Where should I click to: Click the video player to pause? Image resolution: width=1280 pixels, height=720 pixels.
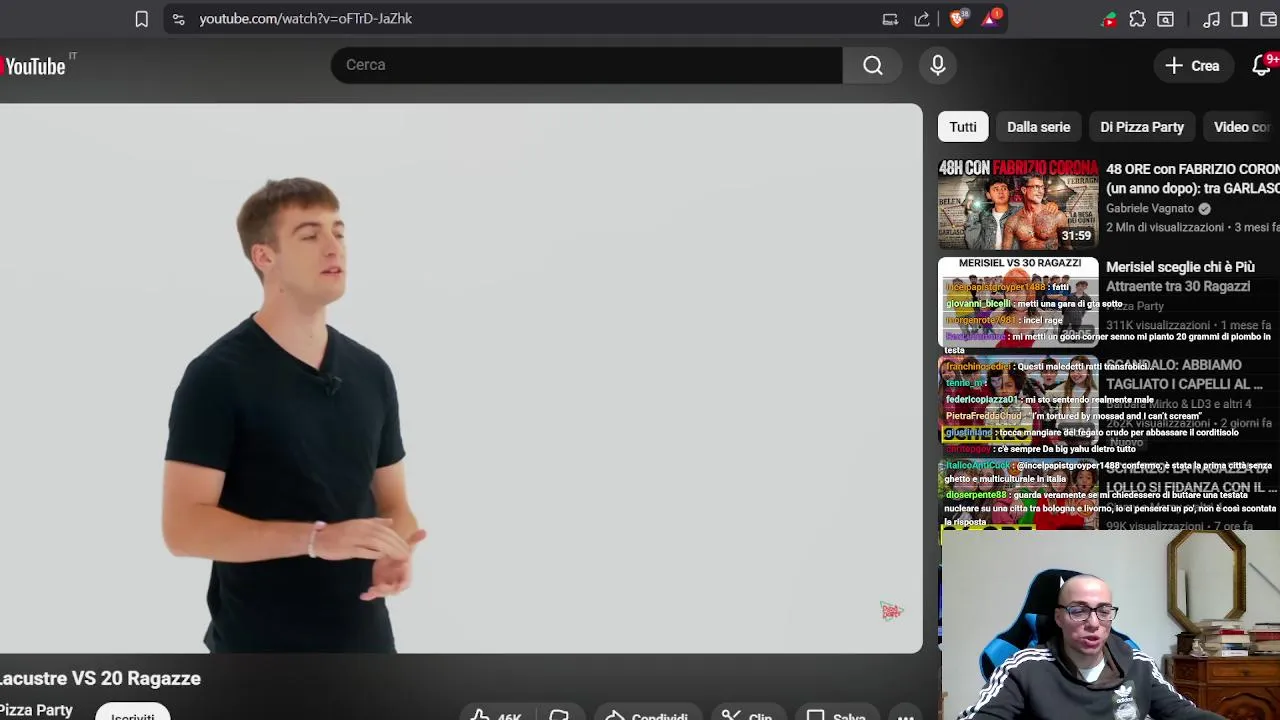[x=461, y=378]
